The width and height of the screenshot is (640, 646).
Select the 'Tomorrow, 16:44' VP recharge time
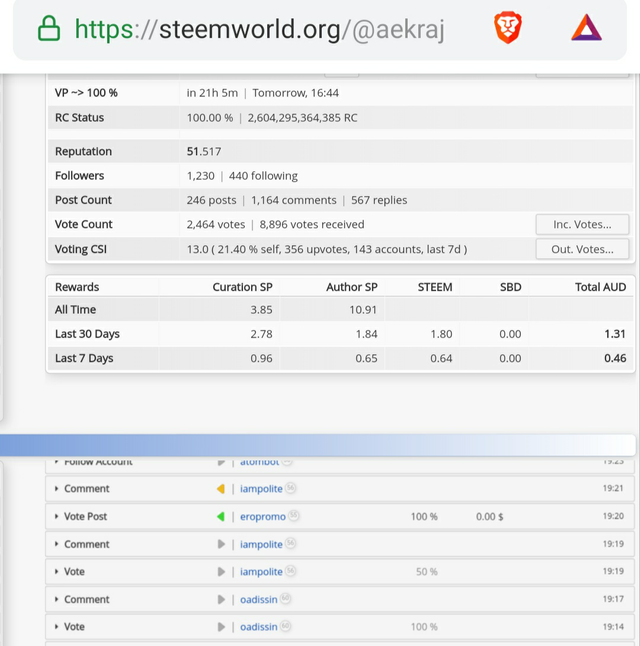295,93
